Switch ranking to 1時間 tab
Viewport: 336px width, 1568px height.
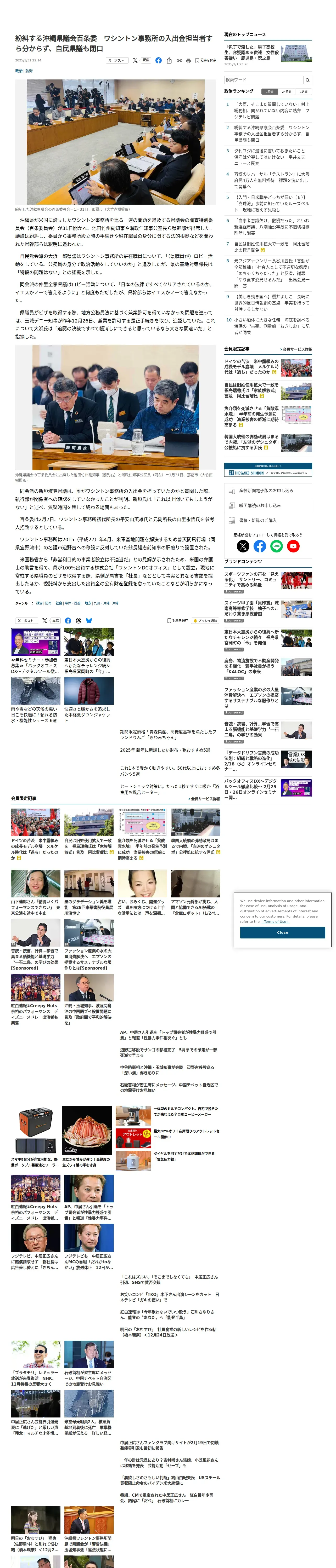(x=269, y=91)
